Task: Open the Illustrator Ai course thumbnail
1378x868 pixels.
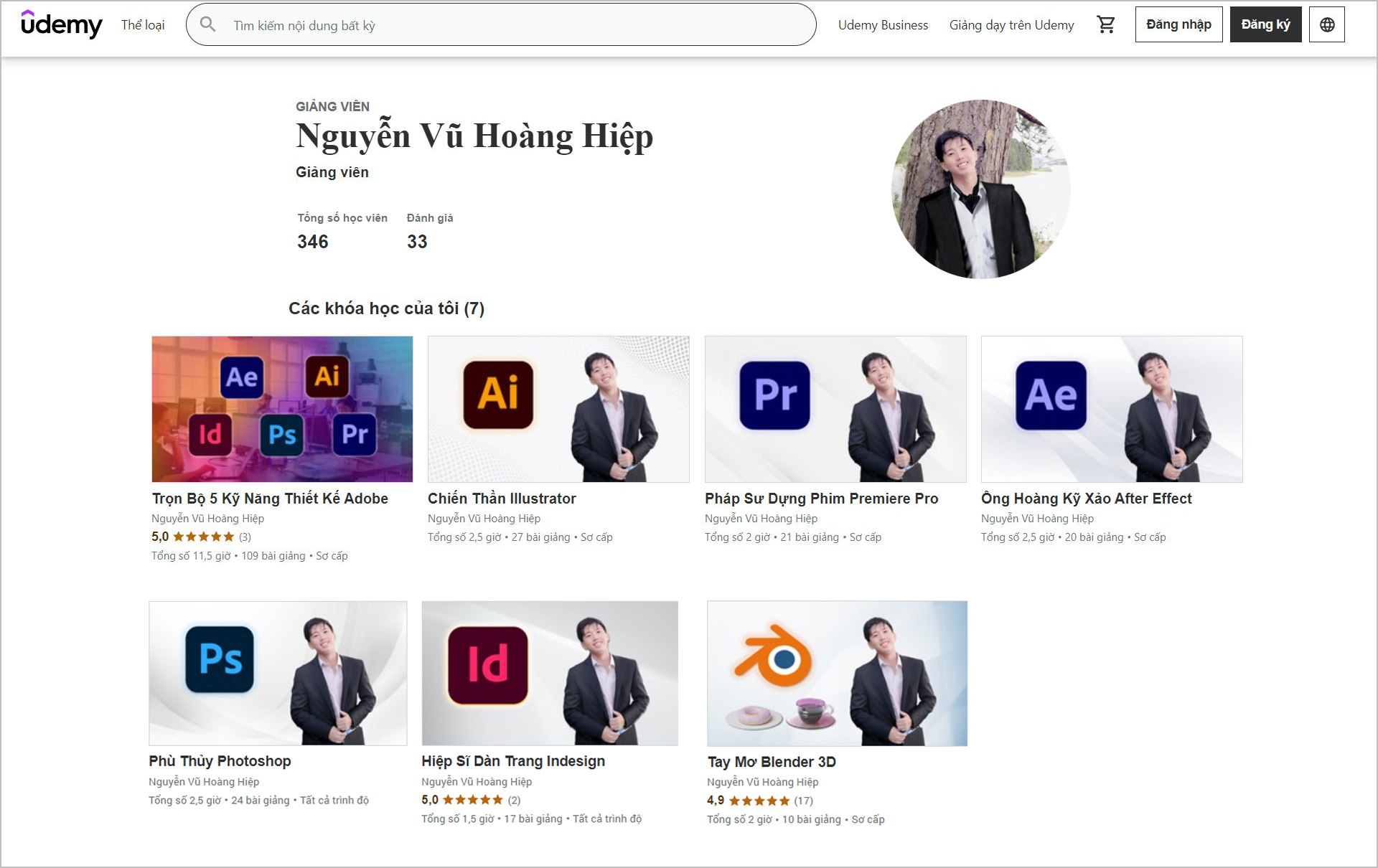Action: 558,409
